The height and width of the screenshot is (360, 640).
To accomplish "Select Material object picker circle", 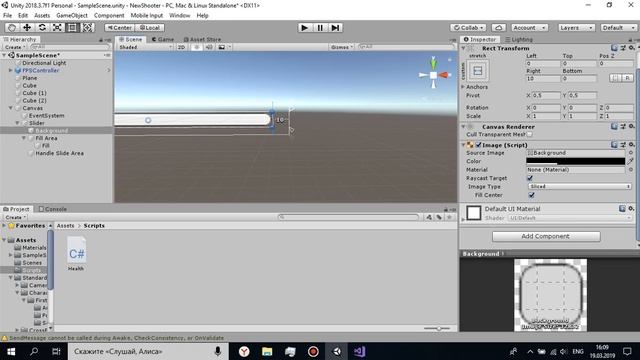I will [631, 169].
